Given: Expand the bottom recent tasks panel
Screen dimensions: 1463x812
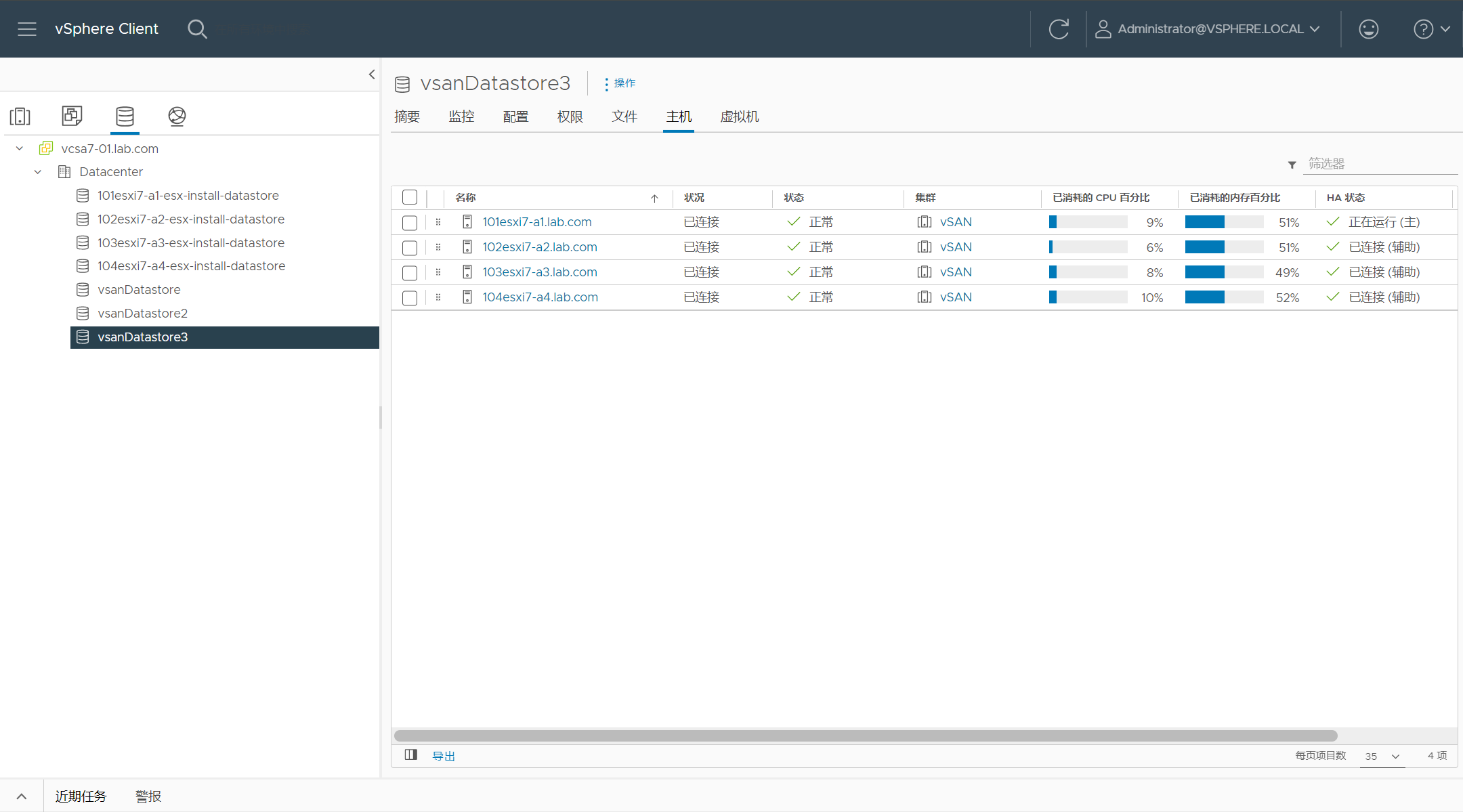Looking at the screenshot, I should (x=22, y=796).
